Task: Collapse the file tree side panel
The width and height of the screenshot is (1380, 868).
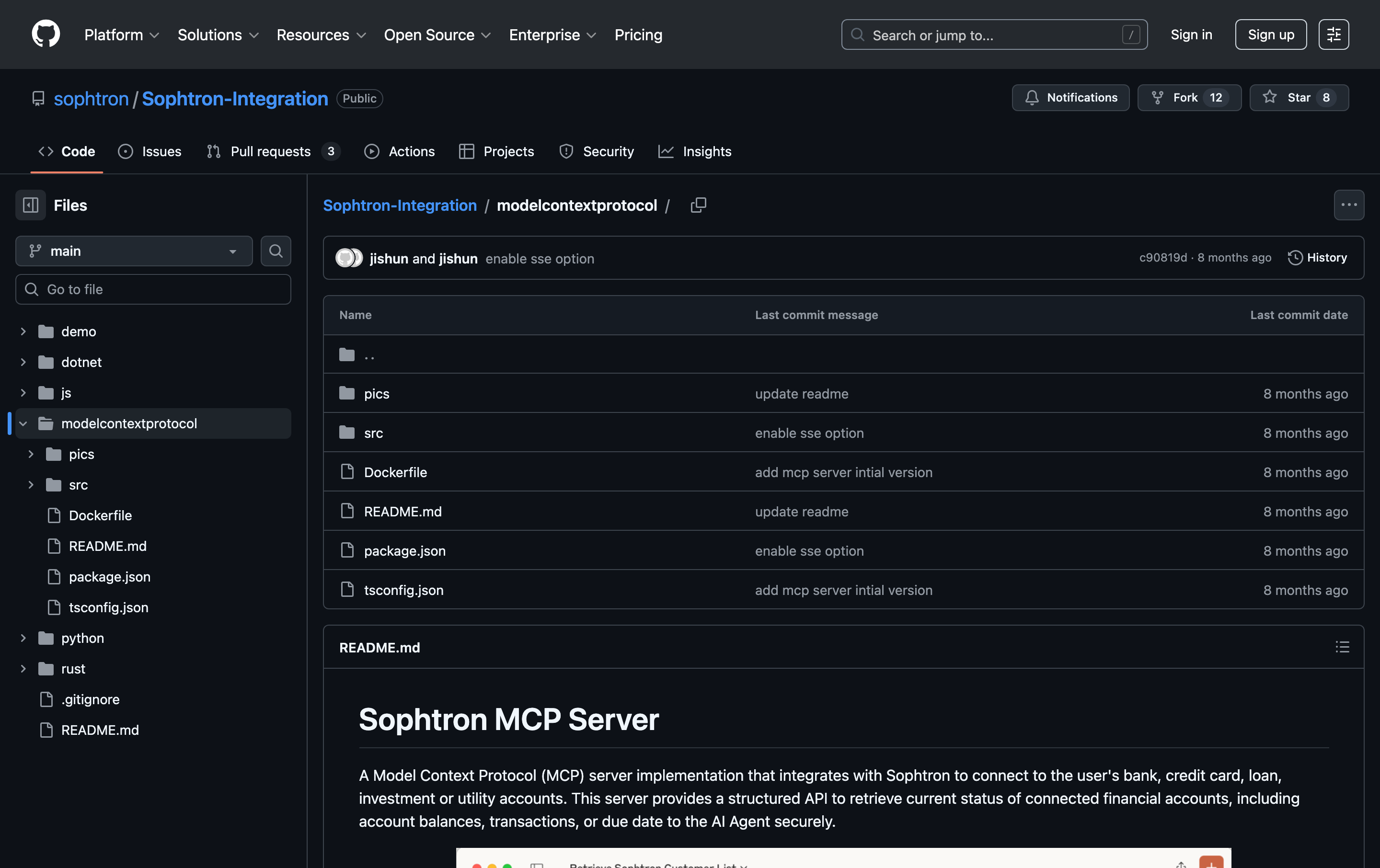Action: click(x=30, y=205)
